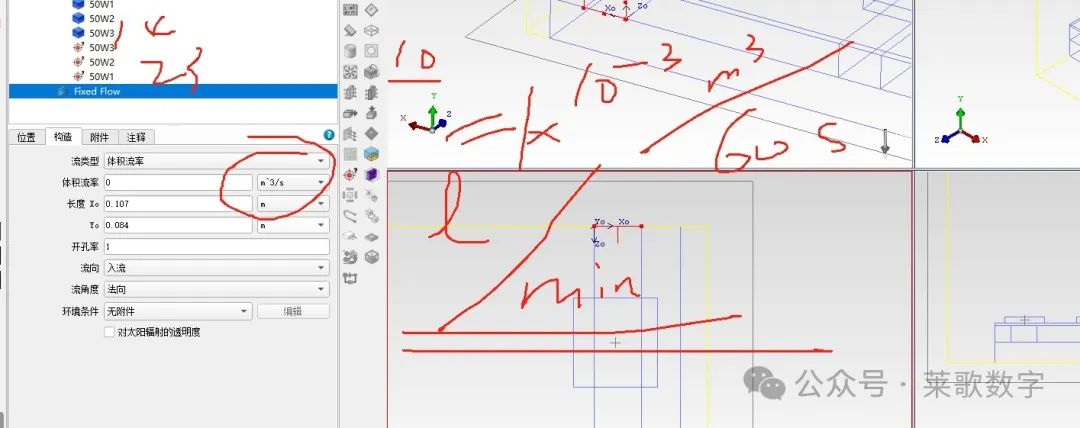Open the 长度 Xo unit dropdown
The height and width of the screenshot is (428, 1080).
tap(293, 204)
